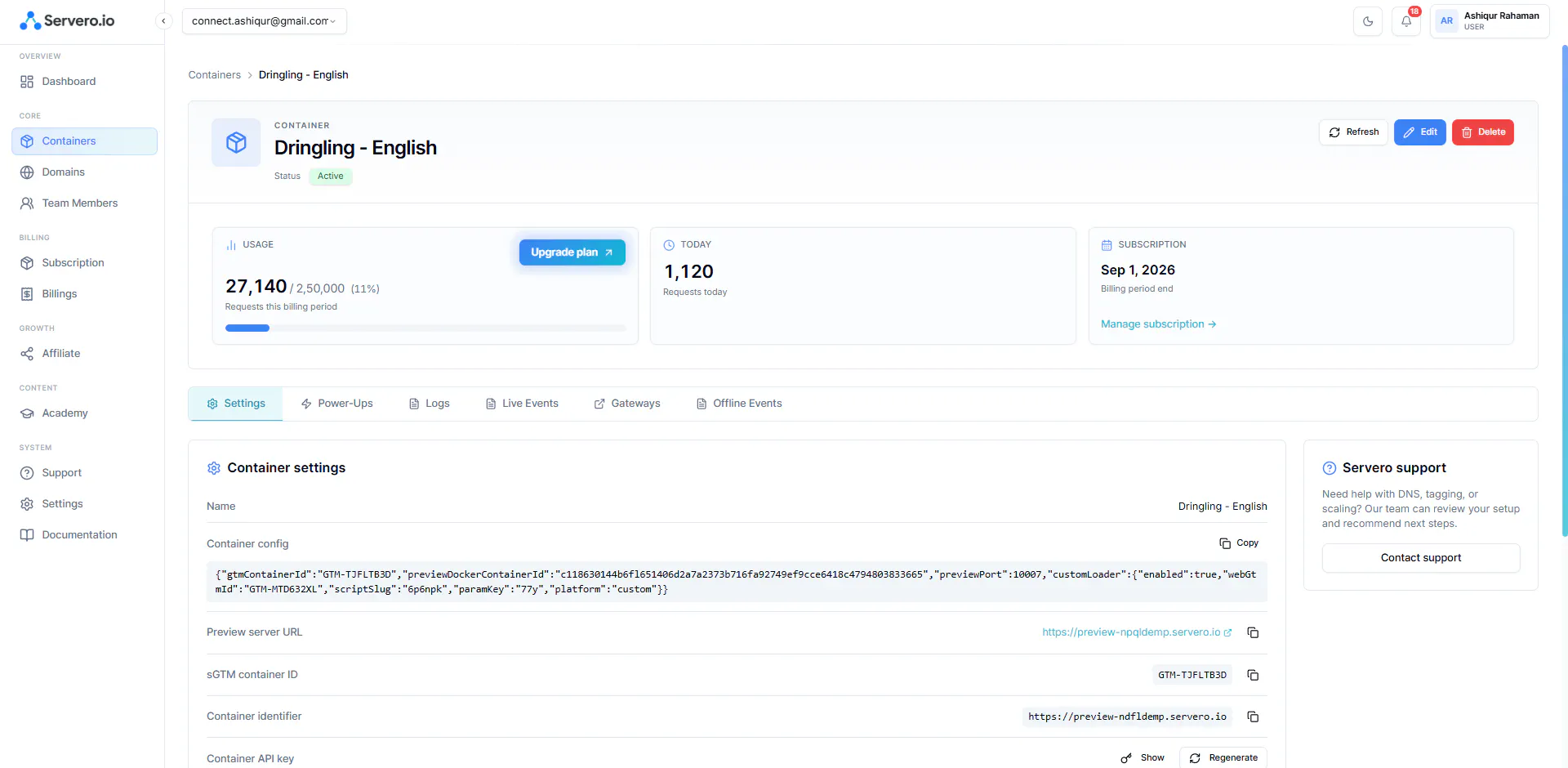Open Team Members in the sidebar
The width and height of the screenshot is (1568, 768).
(84, 203)
